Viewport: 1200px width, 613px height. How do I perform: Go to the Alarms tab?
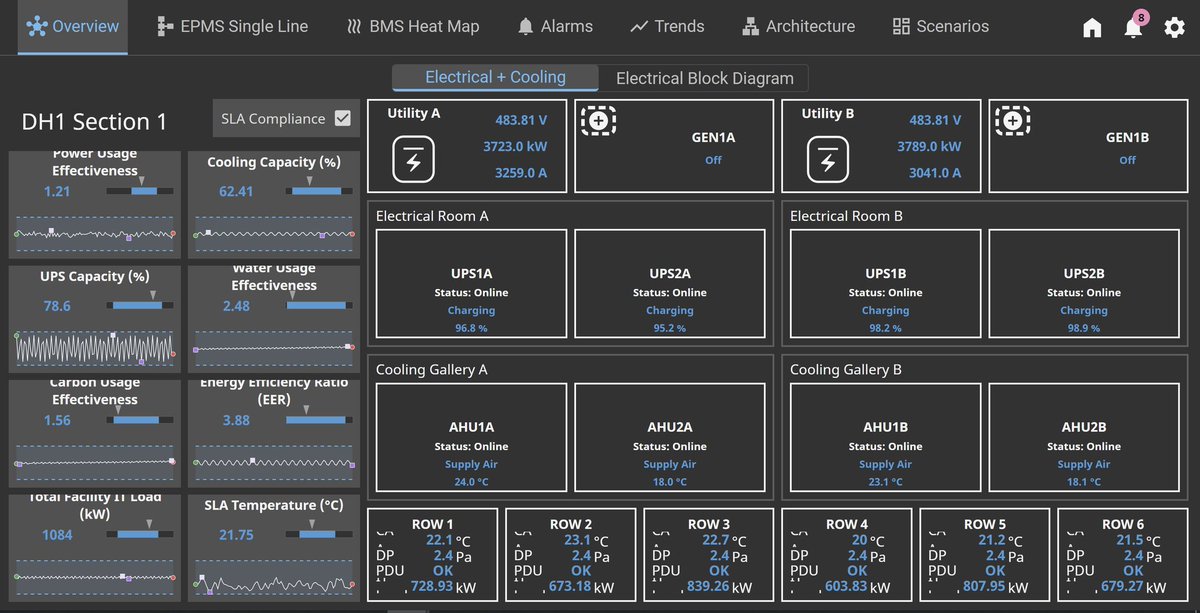555,27
